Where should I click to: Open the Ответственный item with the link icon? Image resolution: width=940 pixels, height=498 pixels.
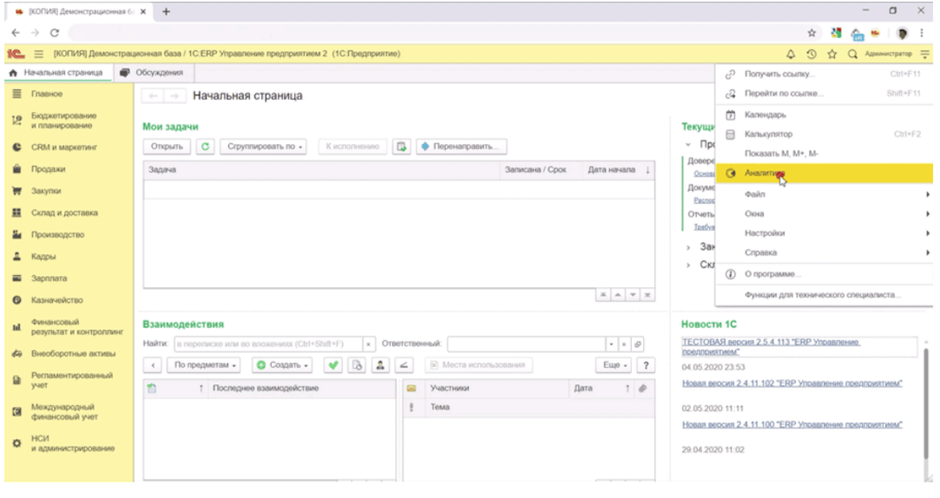click(x=637, y=344)
